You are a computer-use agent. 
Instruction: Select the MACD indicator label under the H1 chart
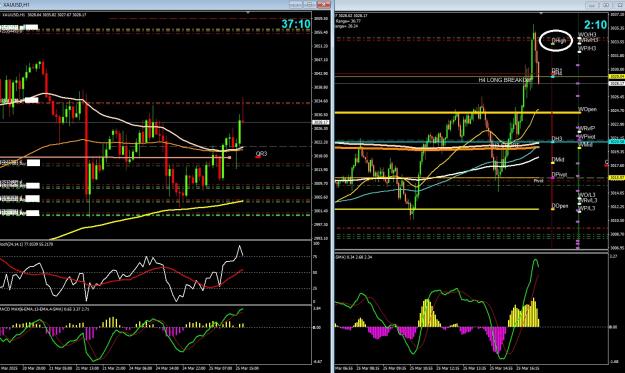pyautogui.click(x=44, y=309)
